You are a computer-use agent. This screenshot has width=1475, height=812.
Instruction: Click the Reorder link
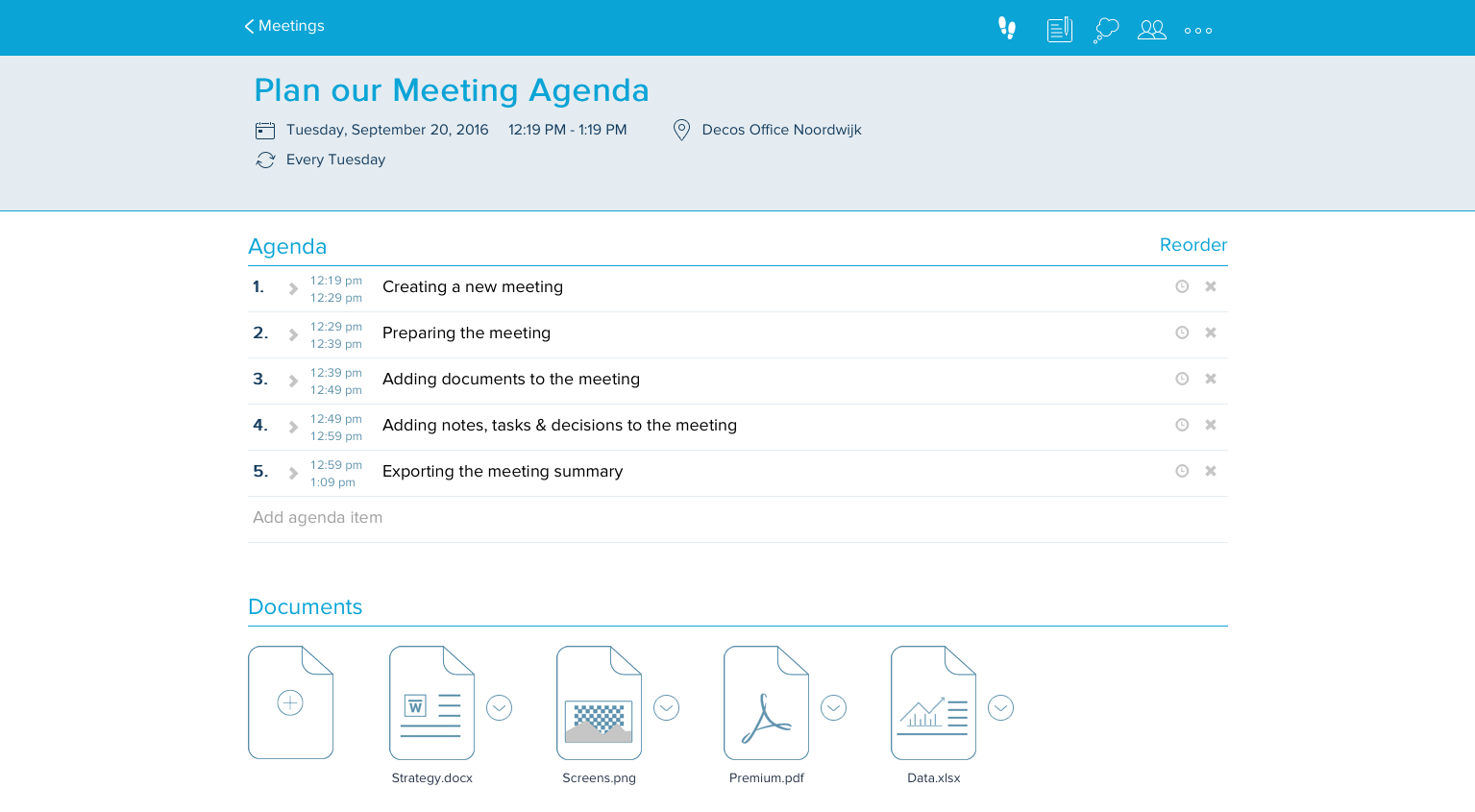pos(1192,245)
